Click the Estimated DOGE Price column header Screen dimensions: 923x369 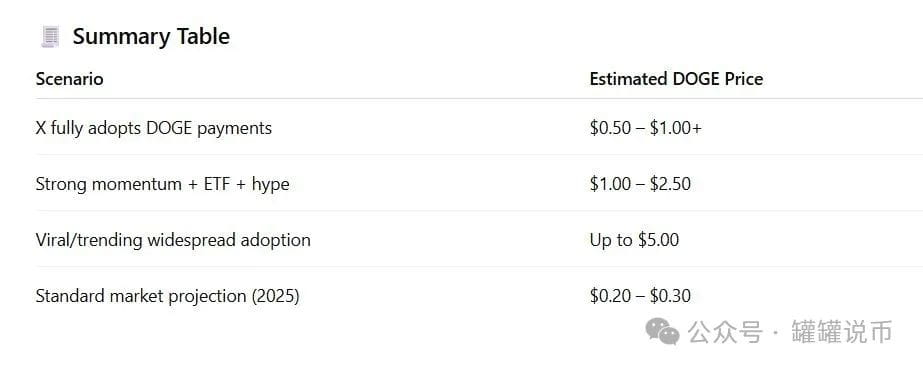[676, 79]
